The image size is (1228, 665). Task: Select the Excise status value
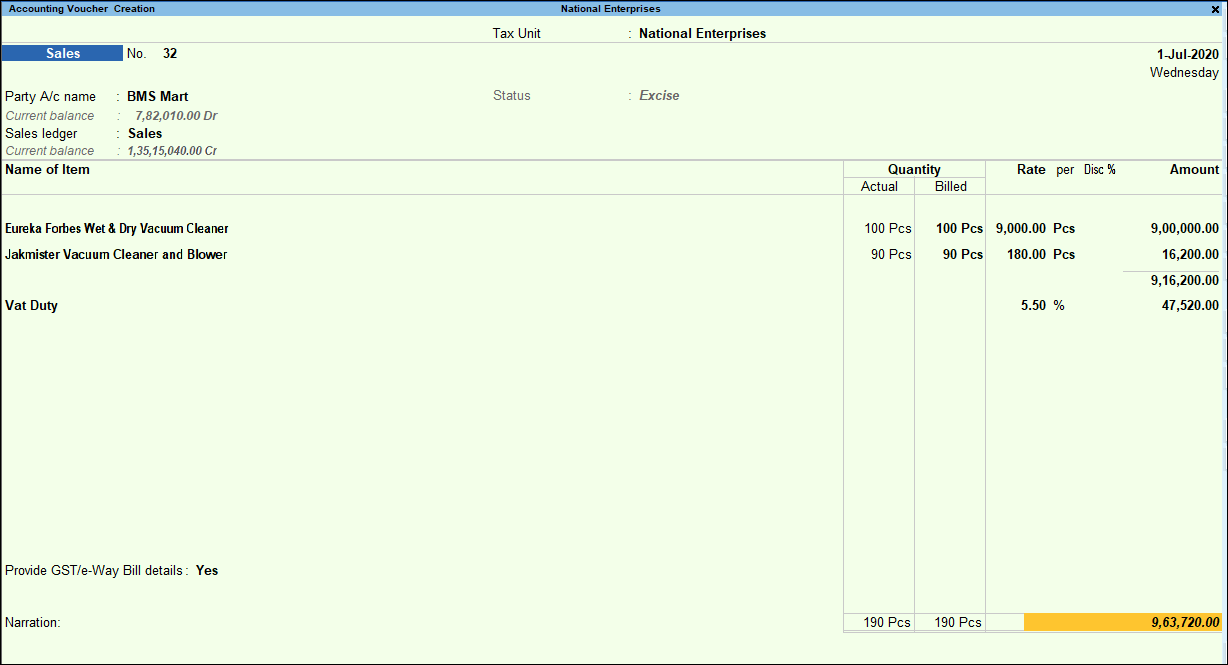[x=658, y=95]
